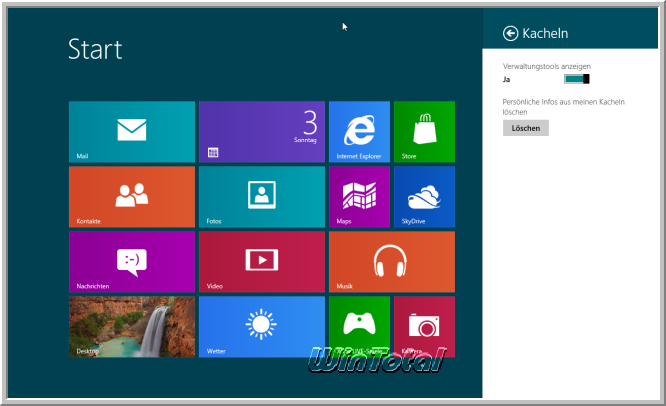Open the Store tile
The image size is (666, 406).
pyautogui.click(x=424, y=132)
